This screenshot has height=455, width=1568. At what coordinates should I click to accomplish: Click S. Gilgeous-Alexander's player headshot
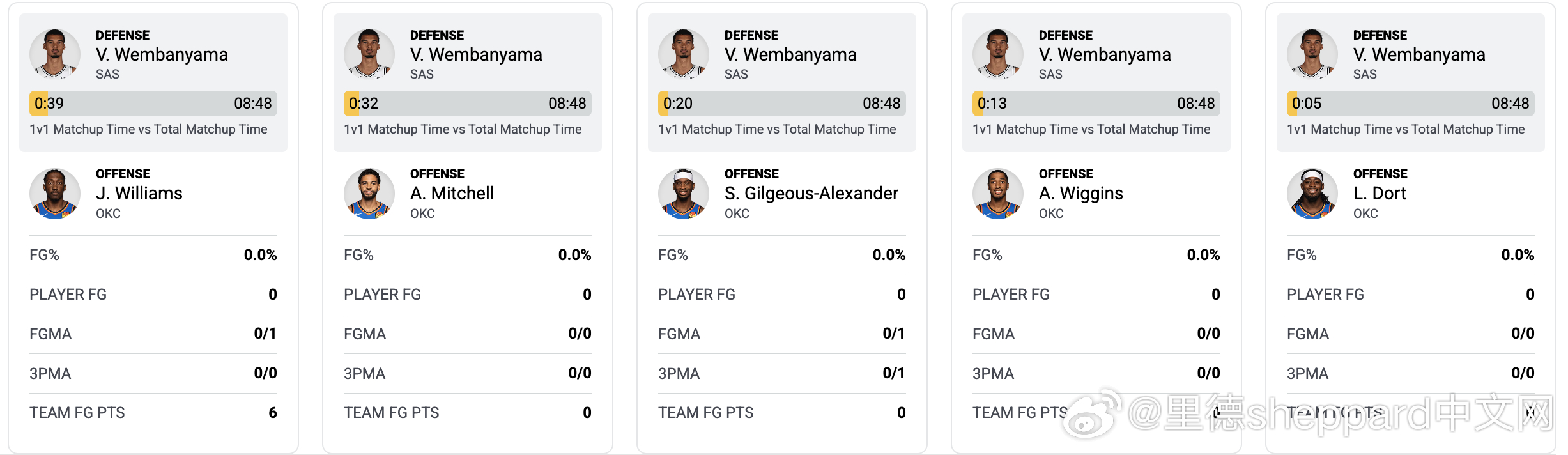(684, 194)
